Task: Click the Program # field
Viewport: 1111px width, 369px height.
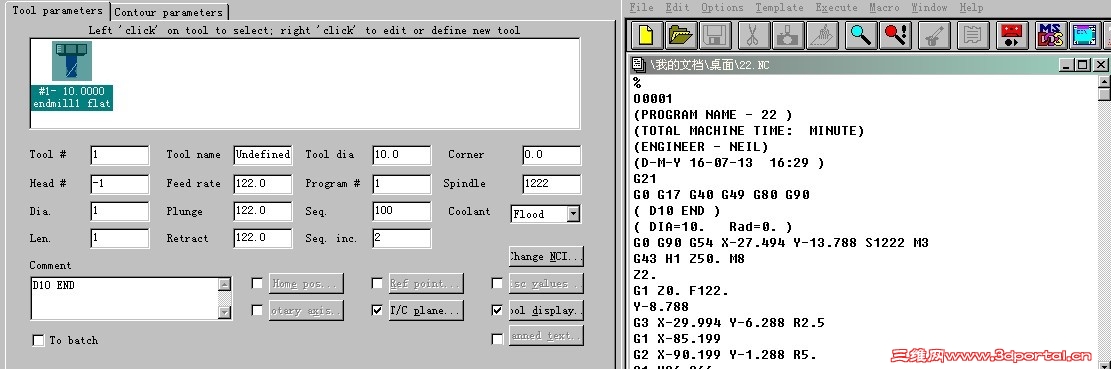Action: [402, 184]
